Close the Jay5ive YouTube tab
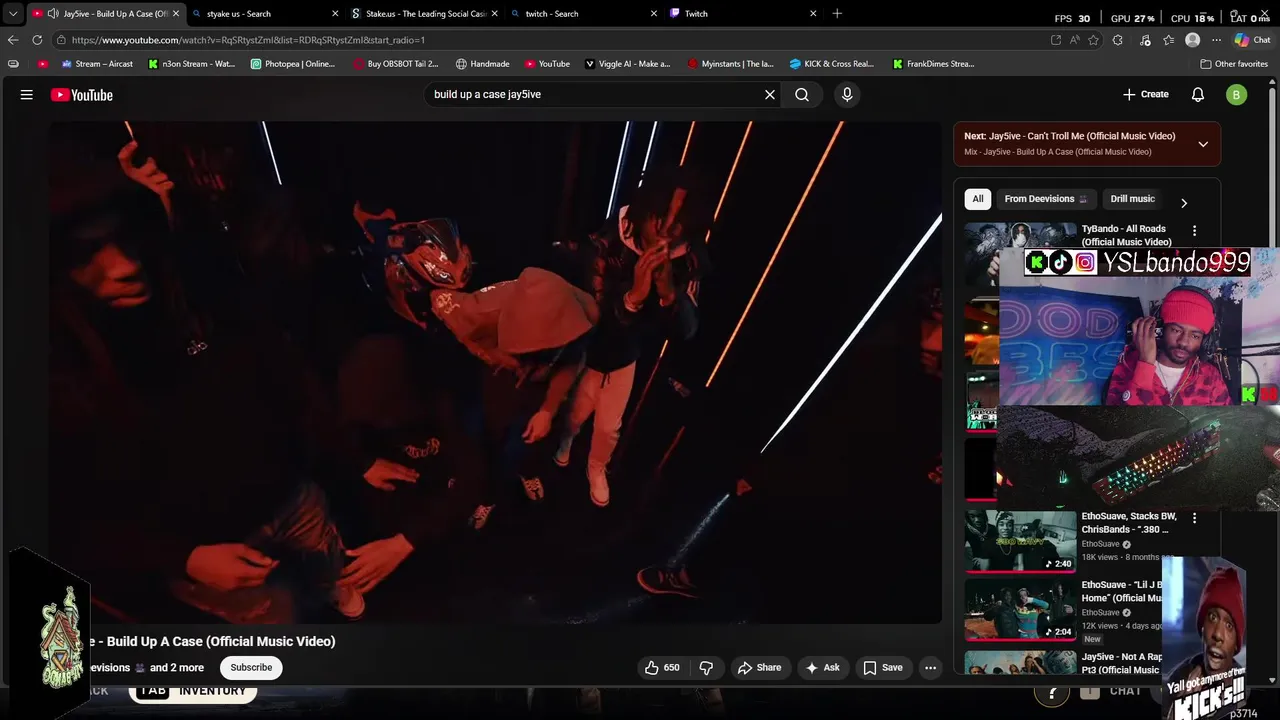The image size is (1280, 720). pyautogui.click(x=176, y=14)
